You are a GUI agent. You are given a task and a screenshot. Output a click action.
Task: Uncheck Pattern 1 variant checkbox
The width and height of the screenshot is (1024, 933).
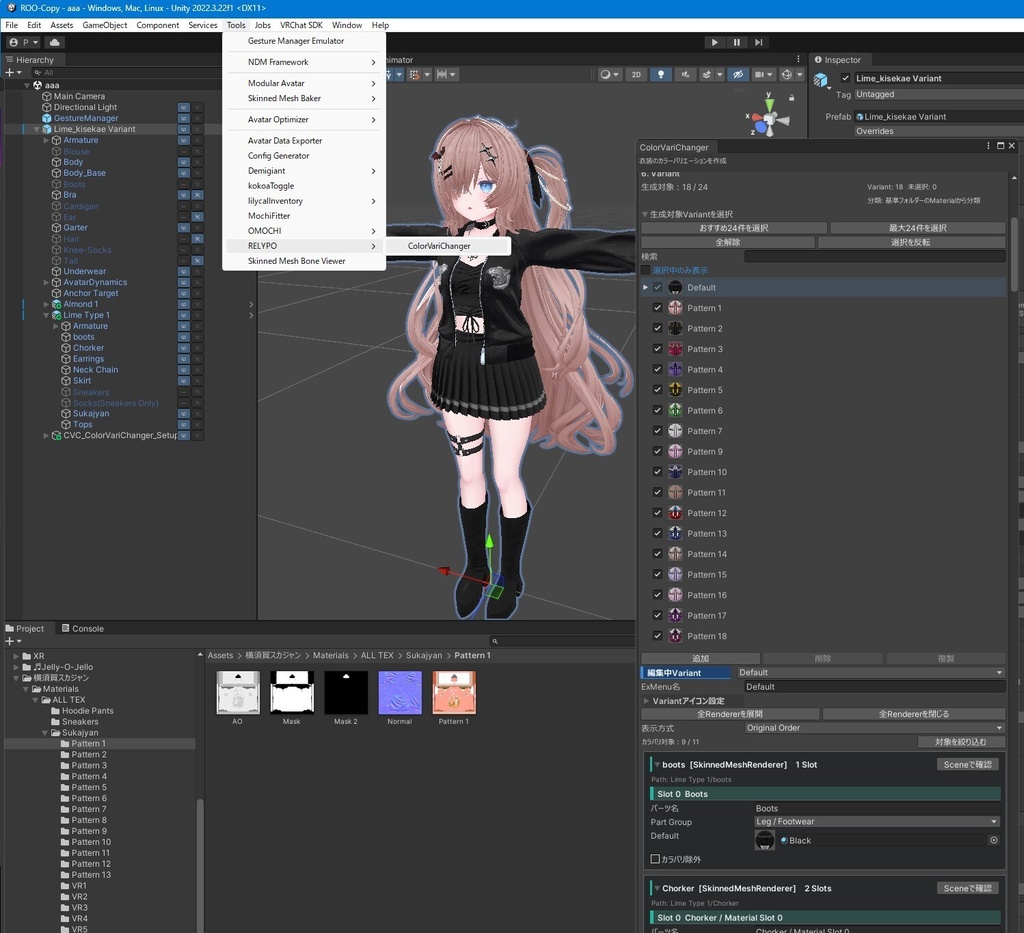[x=658, y=308]
